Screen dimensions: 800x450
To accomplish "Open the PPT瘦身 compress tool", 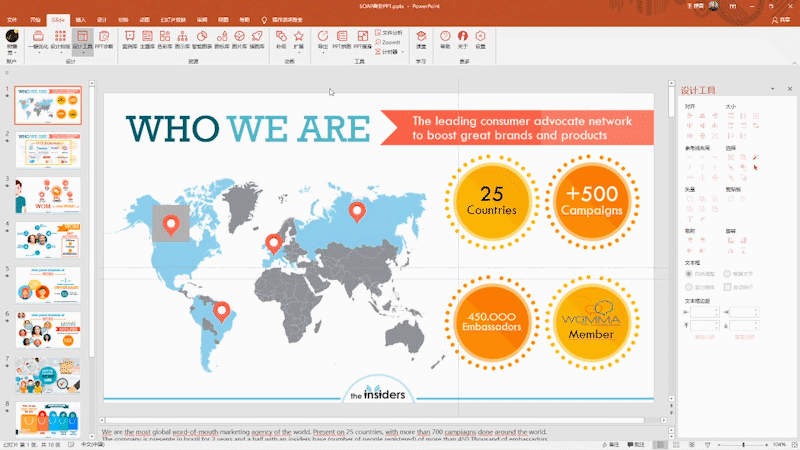I will 363,39.
